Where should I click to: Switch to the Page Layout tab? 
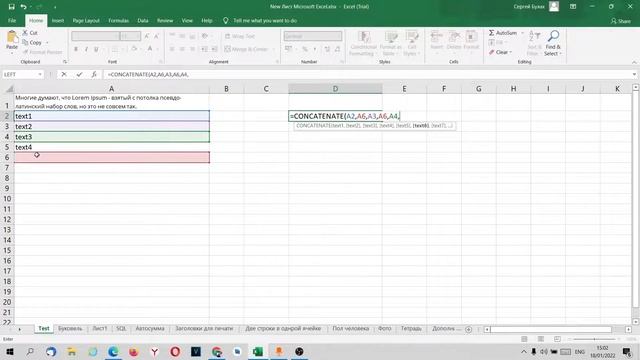(86, 20)
